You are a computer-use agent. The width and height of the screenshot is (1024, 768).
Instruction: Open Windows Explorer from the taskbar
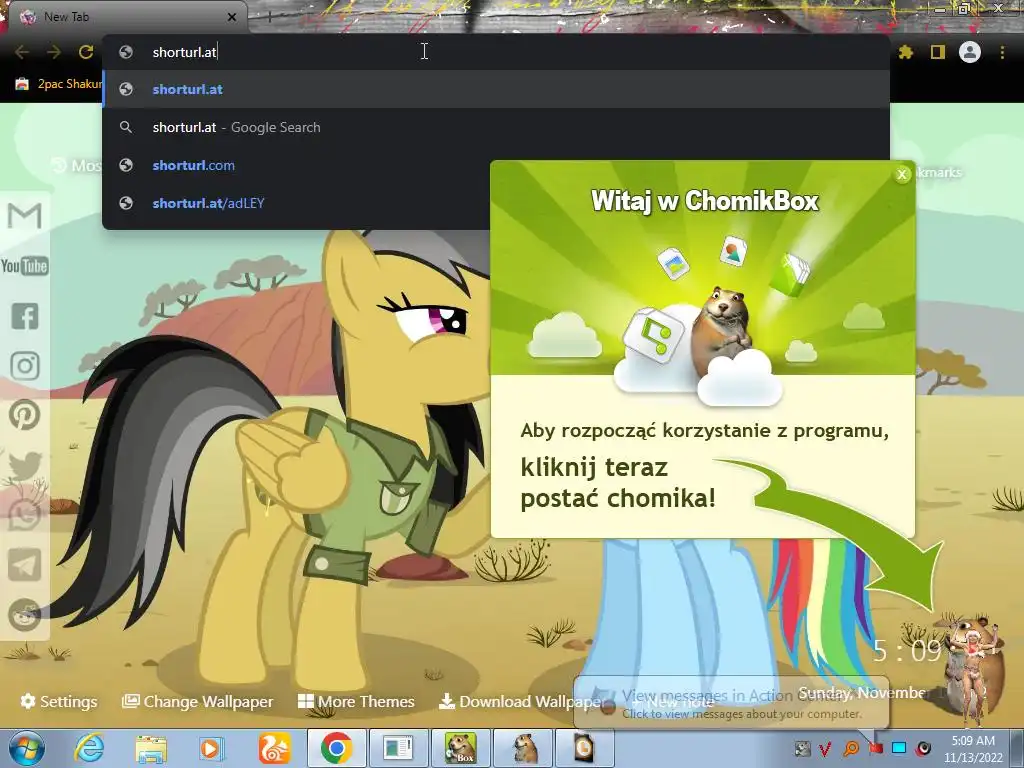coord(151,749)
